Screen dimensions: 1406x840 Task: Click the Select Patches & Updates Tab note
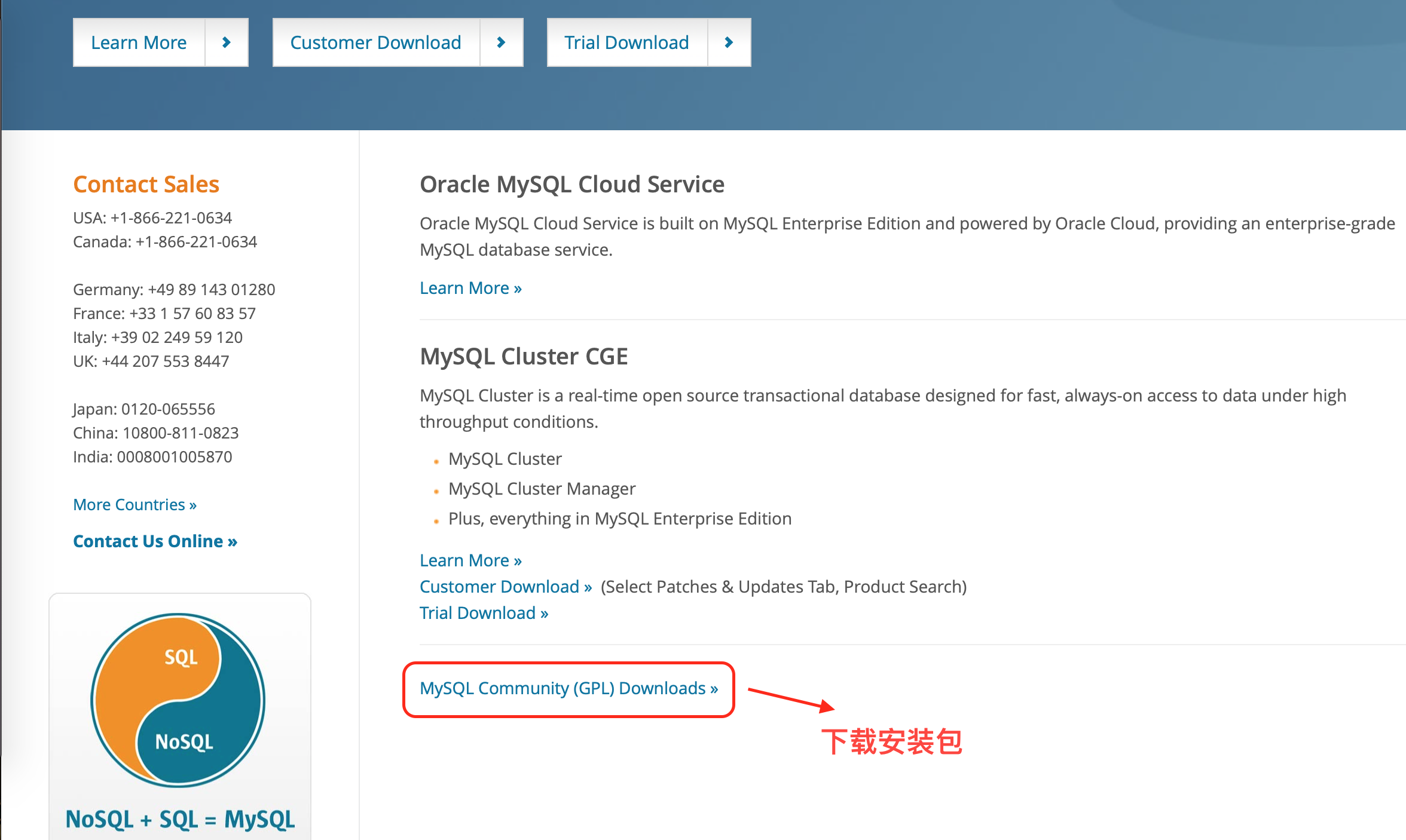pos(784,587)
